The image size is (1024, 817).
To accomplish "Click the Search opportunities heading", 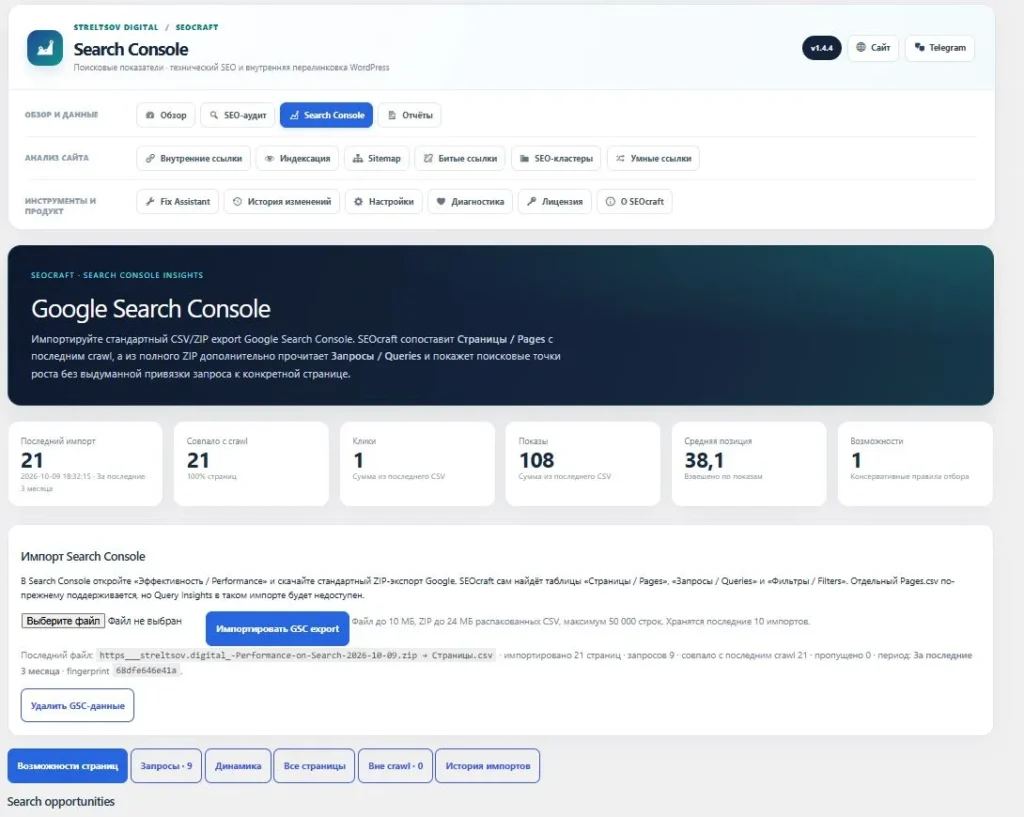I will tap(61, 801).
